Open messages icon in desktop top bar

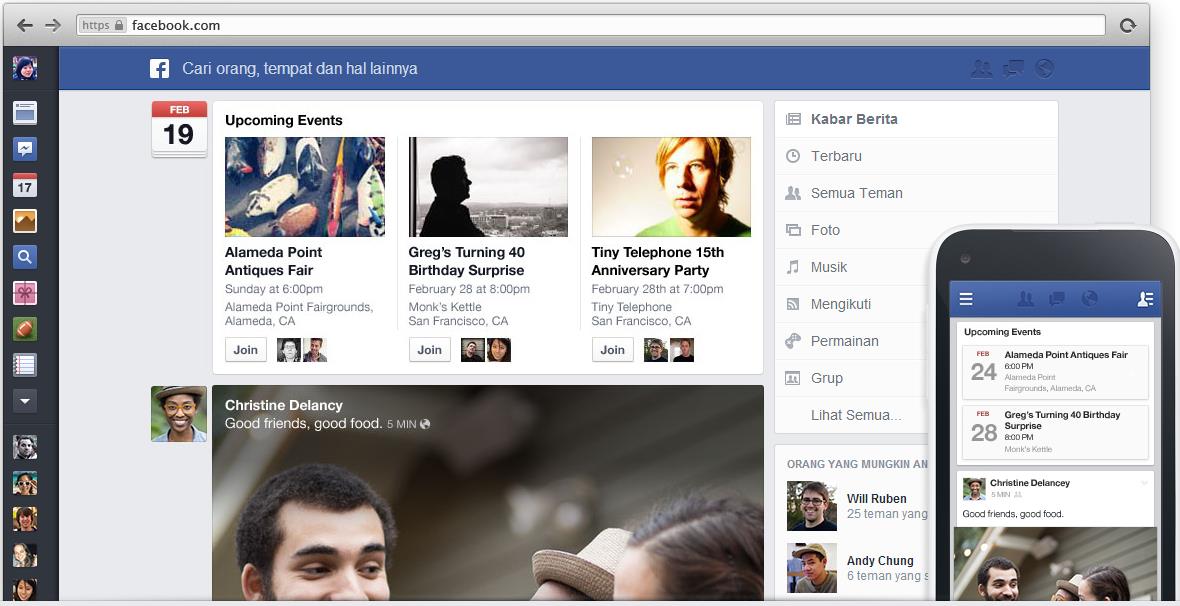1013,69
